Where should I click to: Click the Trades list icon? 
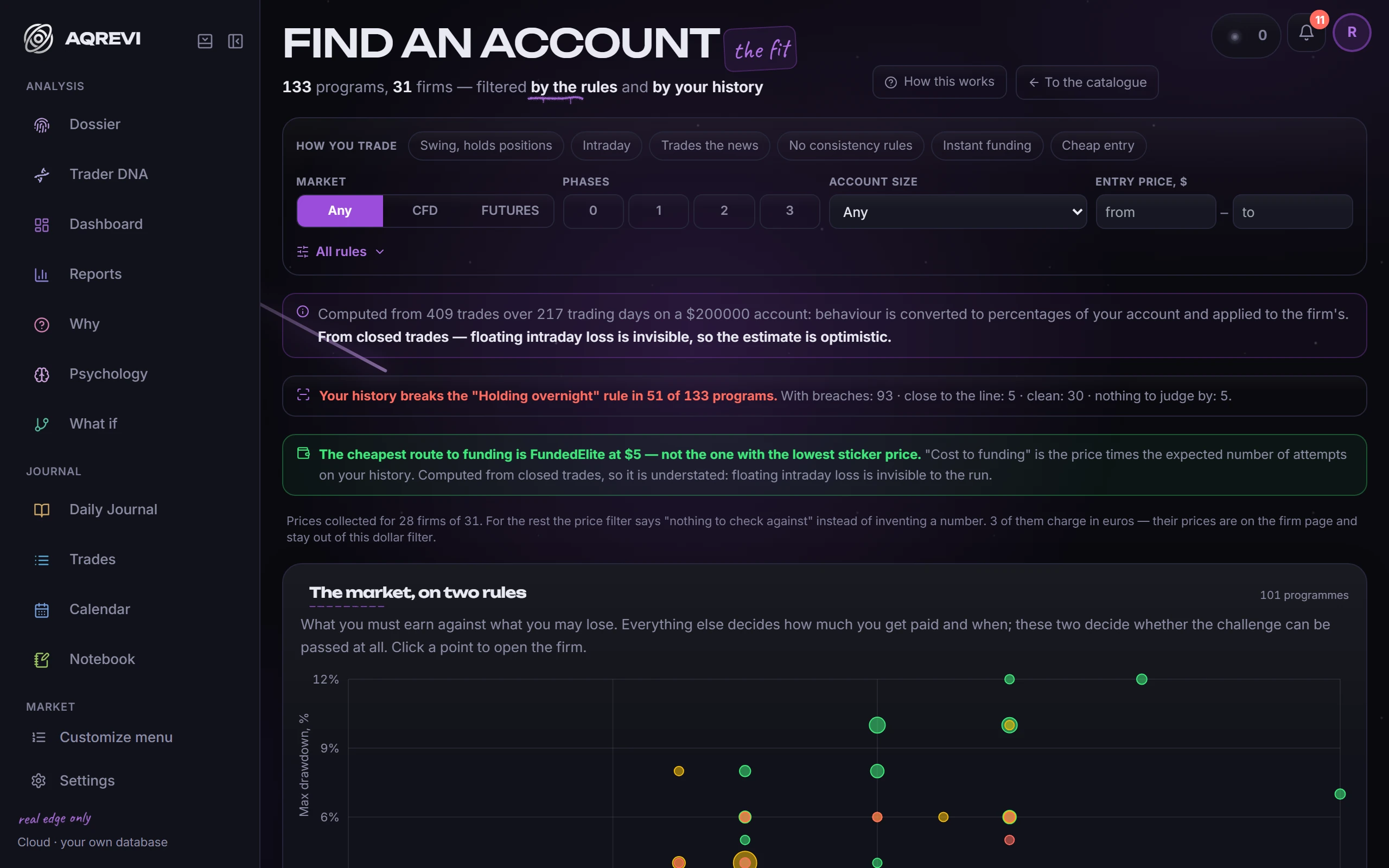41,560
